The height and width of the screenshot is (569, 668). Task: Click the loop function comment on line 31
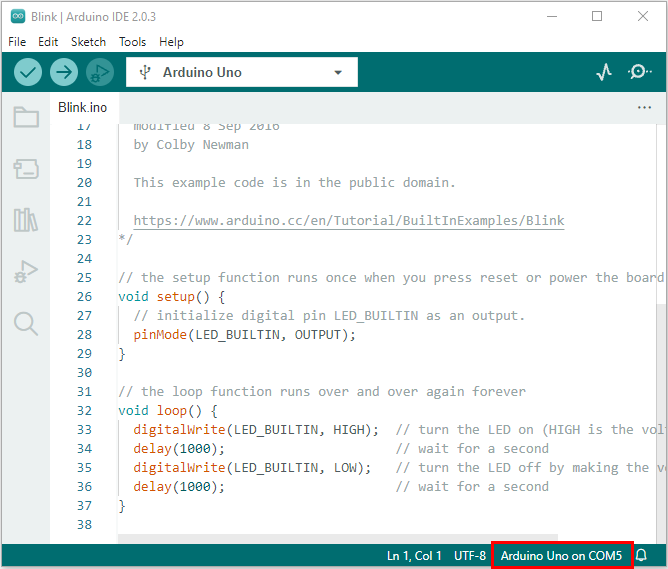pyautogui.click(x=322, y=392)
